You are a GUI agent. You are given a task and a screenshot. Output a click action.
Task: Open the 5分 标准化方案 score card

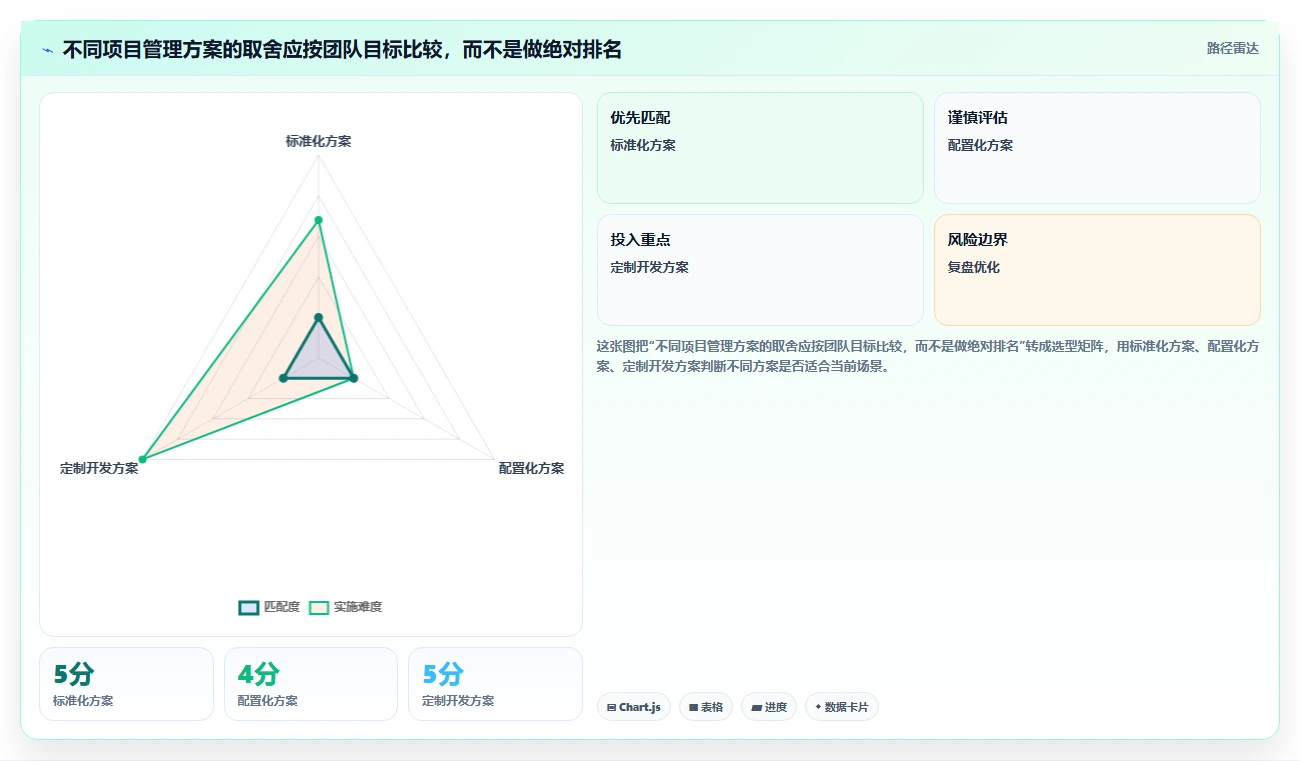126,684
